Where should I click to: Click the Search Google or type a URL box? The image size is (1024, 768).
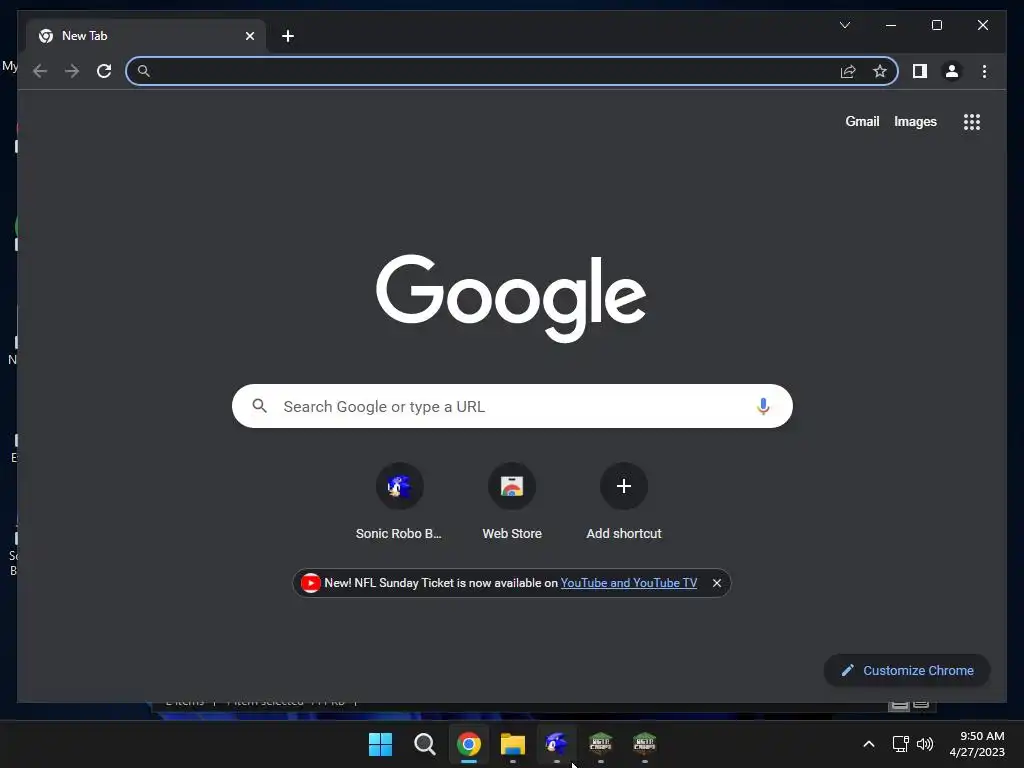coord(512,406)
